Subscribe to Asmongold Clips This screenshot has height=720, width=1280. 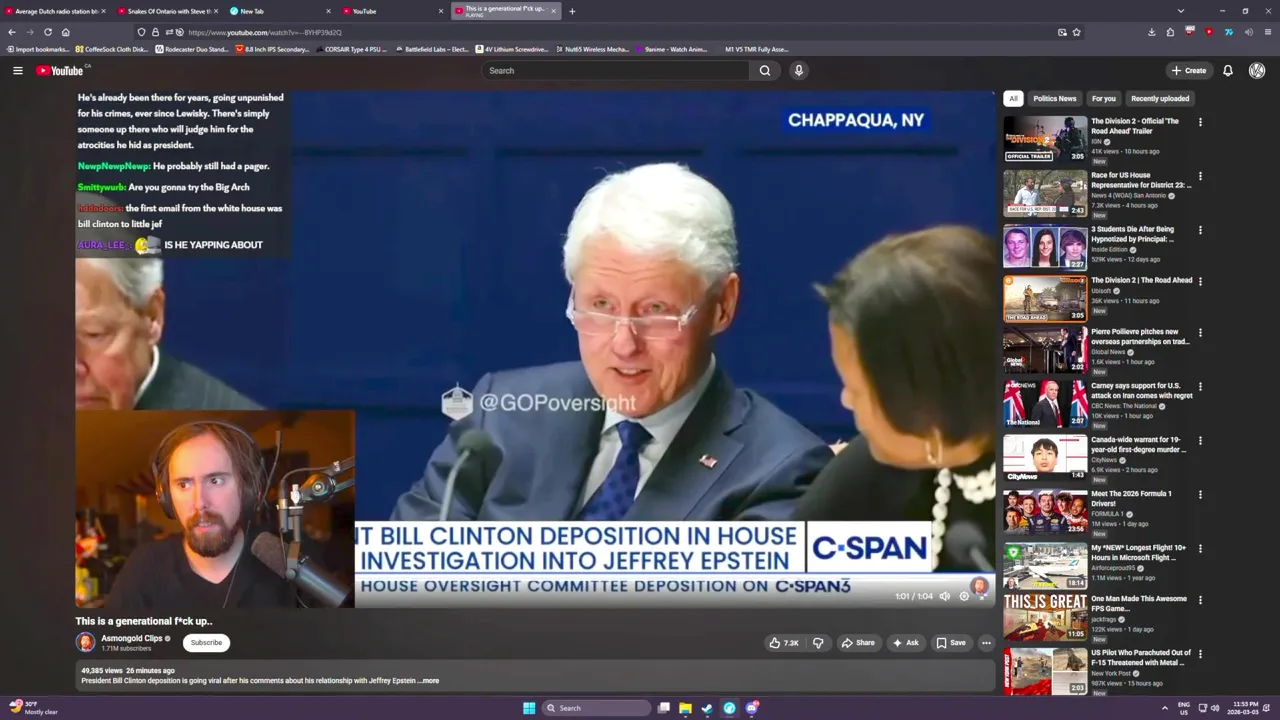207,642
